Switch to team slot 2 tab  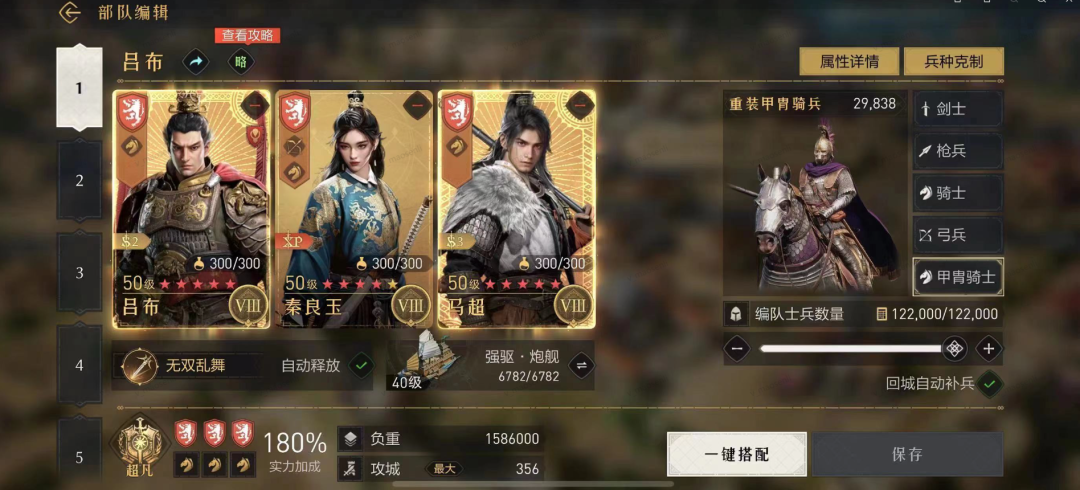[x=79, y=181]
